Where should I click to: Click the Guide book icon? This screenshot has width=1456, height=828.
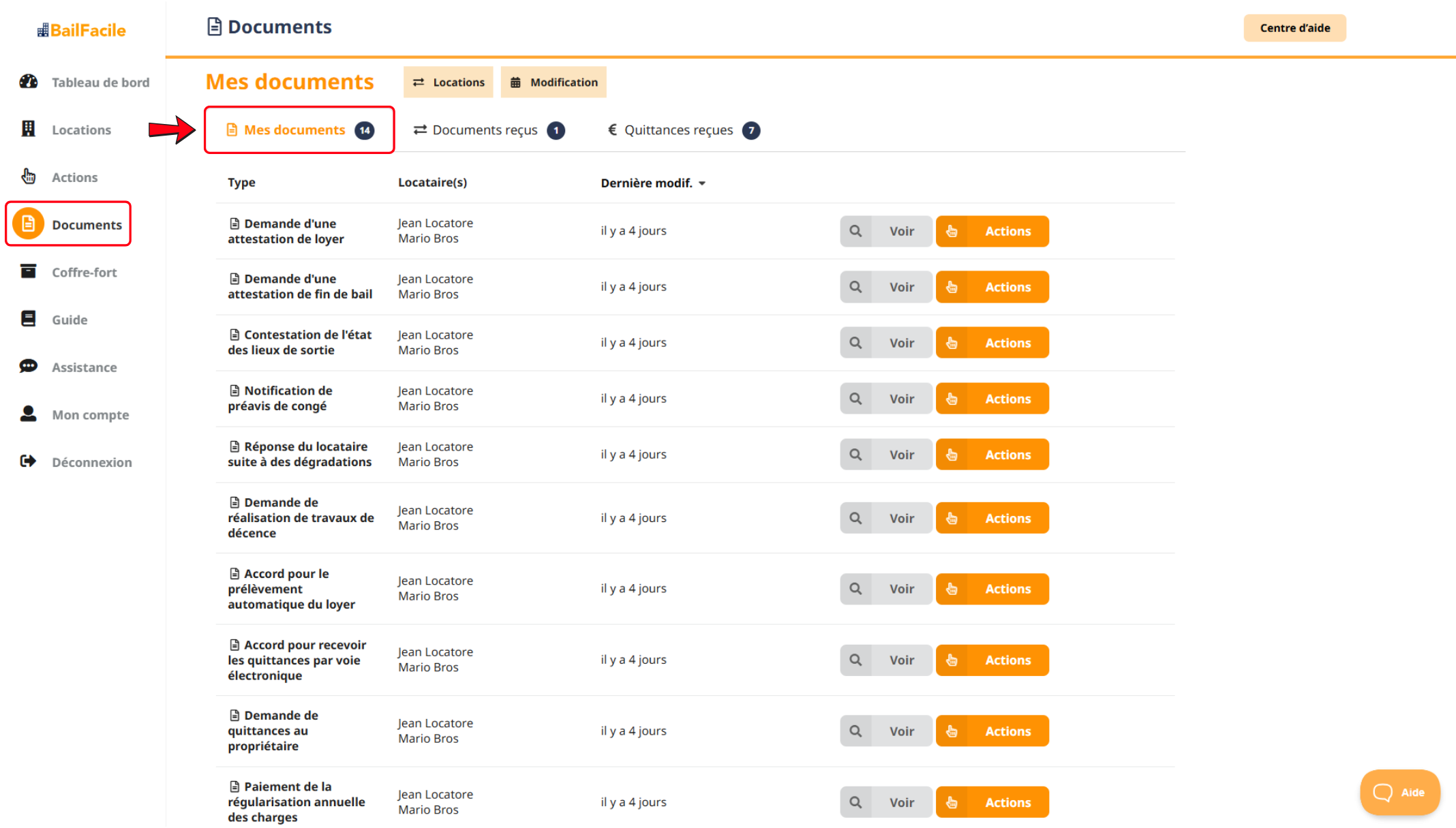click(28, 319)
